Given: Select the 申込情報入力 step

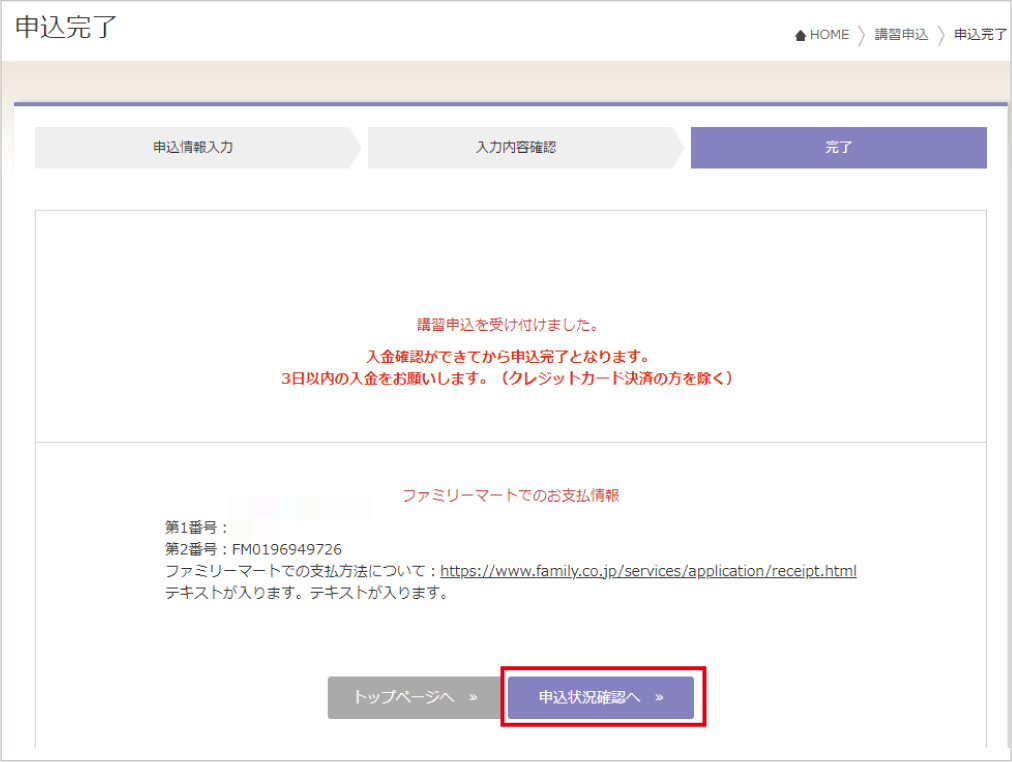Looking at the screenshot, I should pyautogui.click(x=193, y=147).
